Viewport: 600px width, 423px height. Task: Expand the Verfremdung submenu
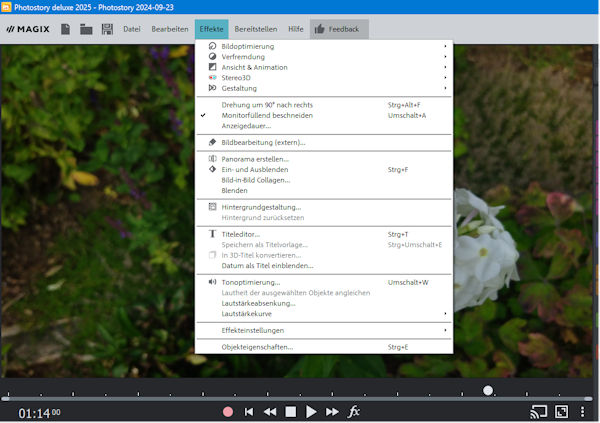[x=324, y=57]
